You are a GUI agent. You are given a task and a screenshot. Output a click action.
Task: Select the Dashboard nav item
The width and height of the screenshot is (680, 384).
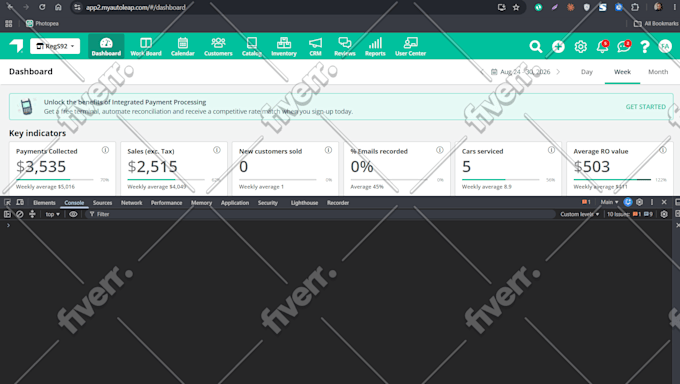(106, 46)
